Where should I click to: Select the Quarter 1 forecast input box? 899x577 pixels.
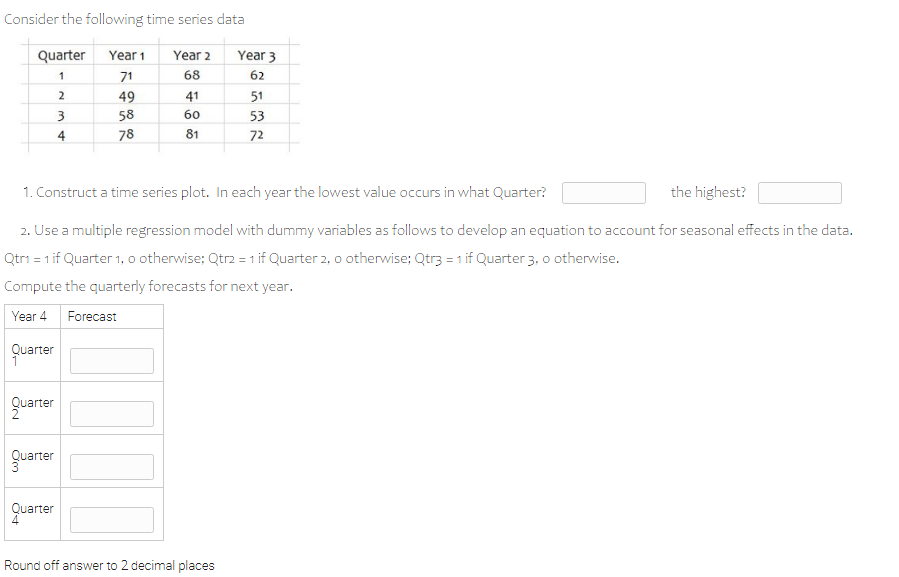111,358
